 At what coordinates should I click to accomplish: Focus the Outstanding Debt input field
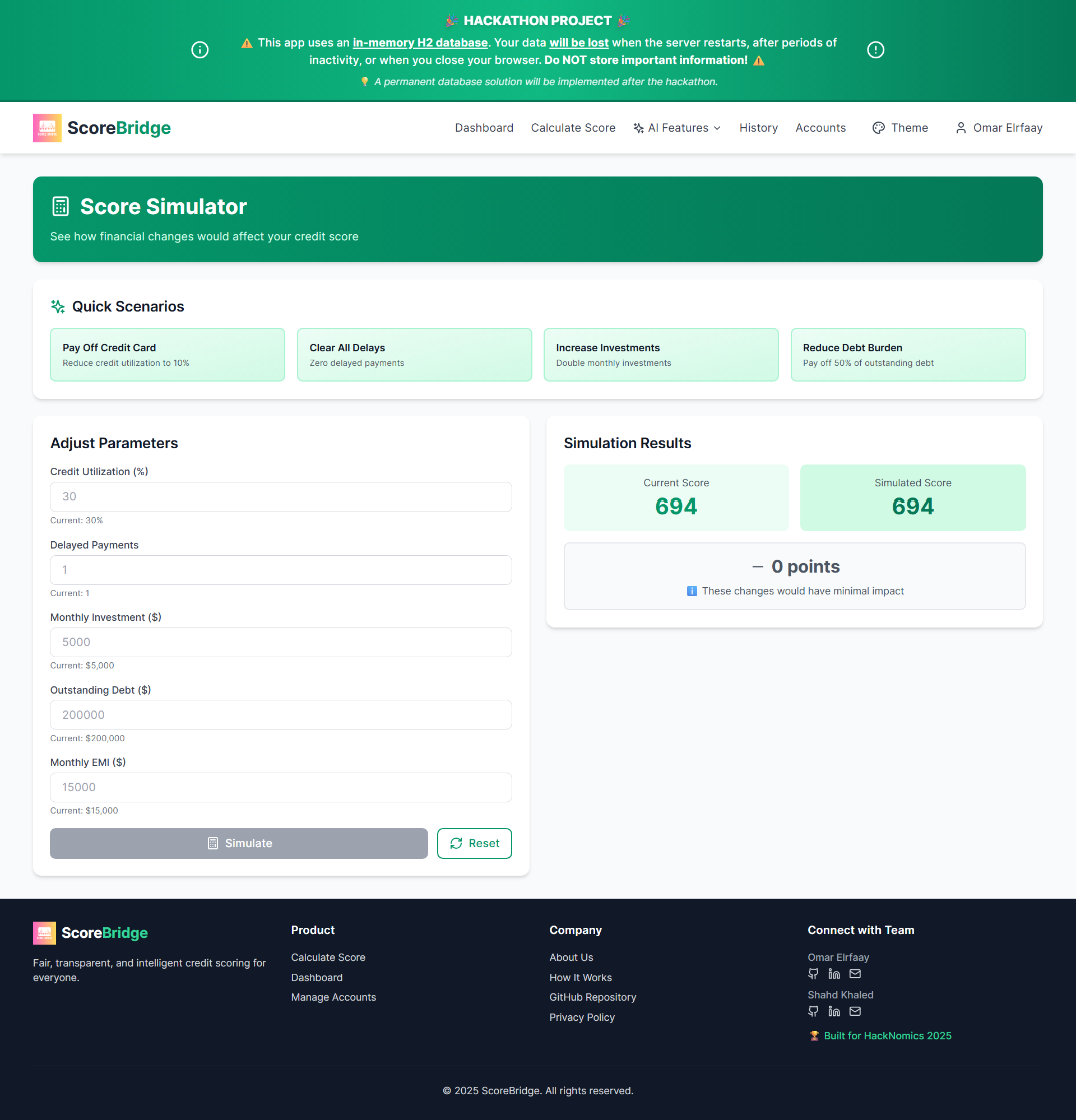[x=281, y=715]
